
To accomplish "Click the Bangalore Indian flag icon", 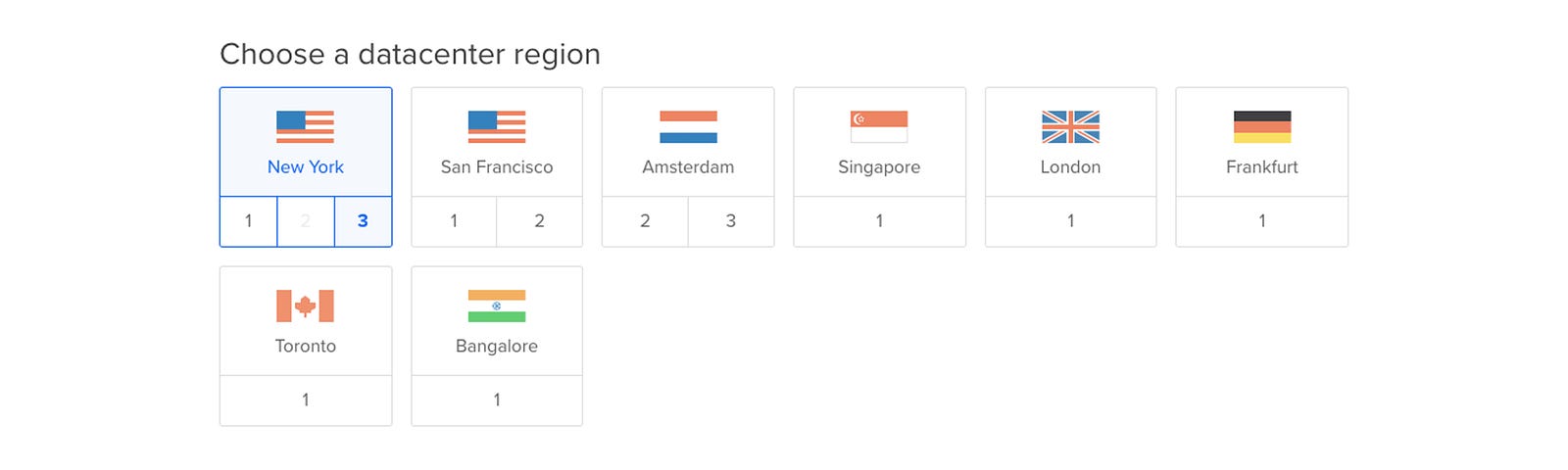I will [x=497, y=305].
